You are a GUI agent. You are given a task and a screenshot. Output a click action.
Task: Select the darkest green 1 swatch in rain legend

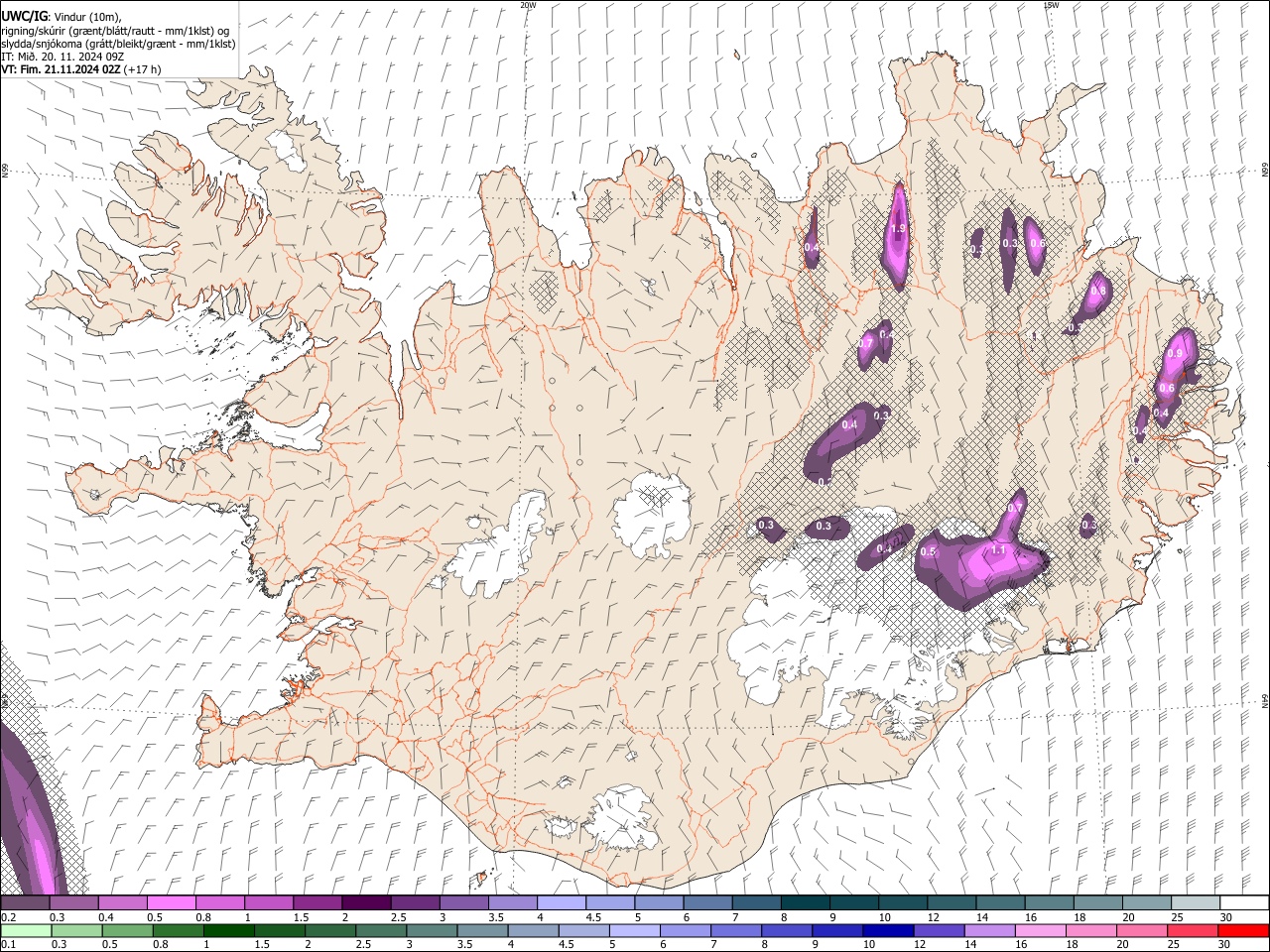point(229,931)
